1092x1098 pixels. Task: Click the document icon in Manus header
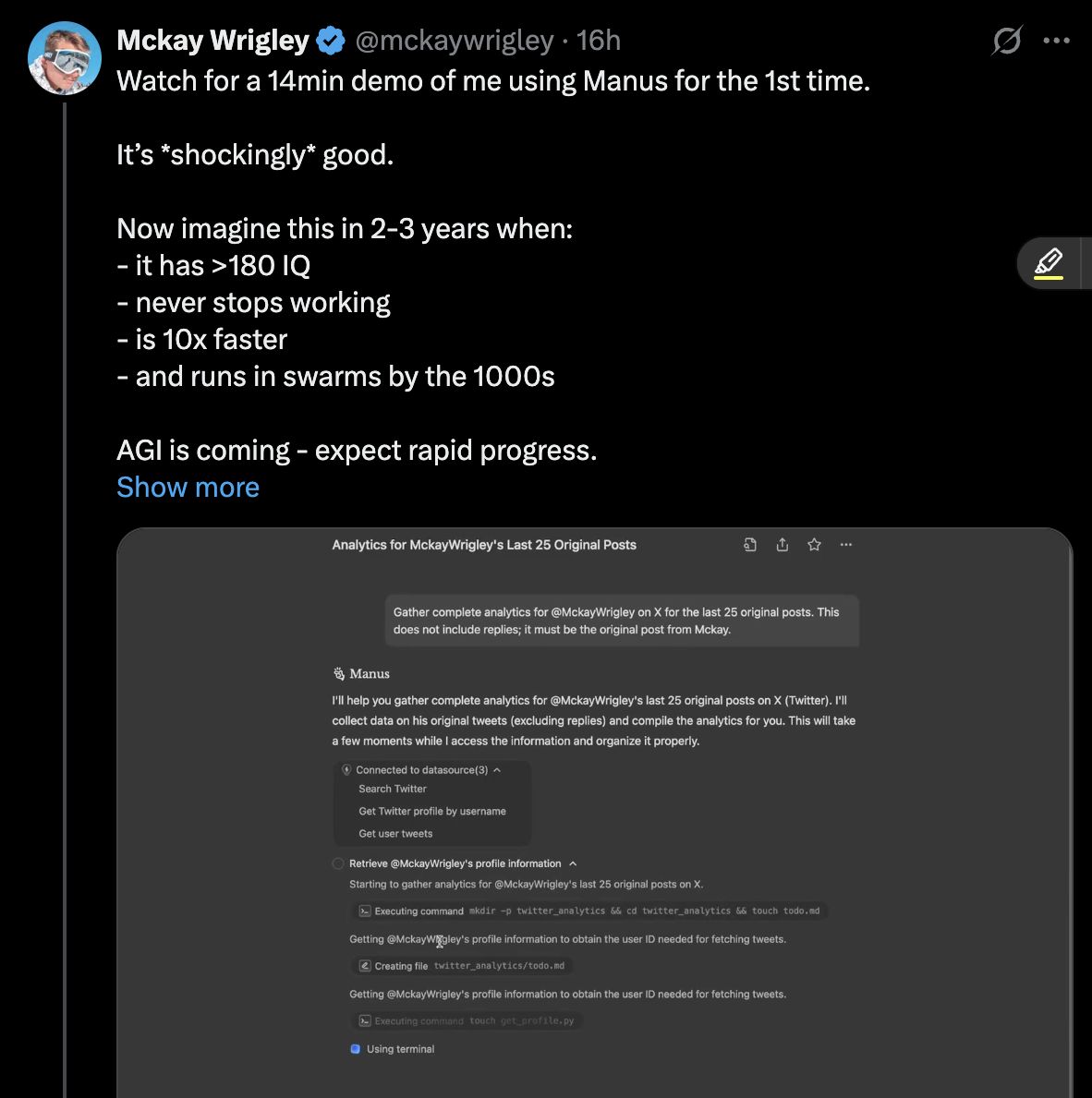click(x=750, y=545)
